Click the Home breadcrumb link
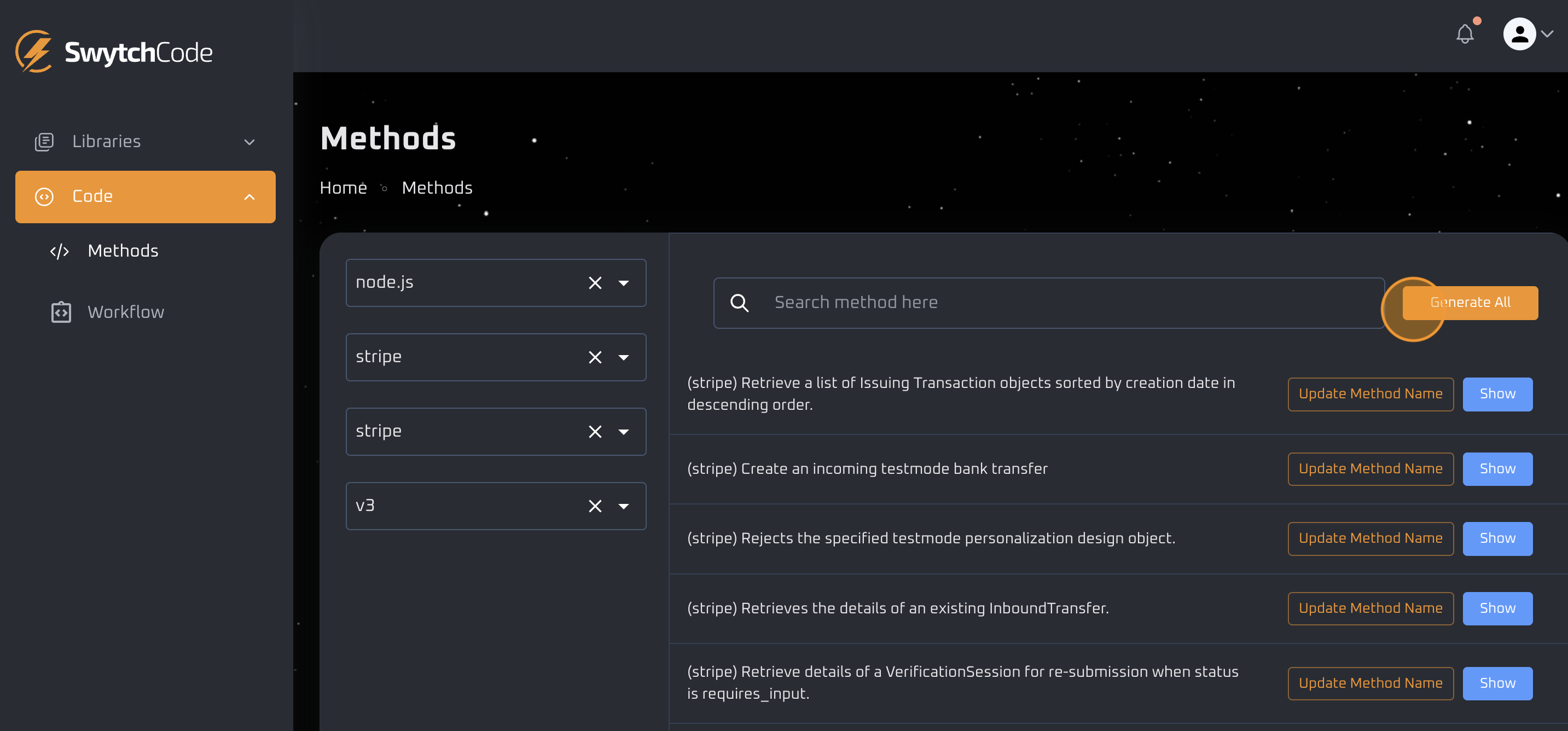1568x731 pixels. click(343, 188)
